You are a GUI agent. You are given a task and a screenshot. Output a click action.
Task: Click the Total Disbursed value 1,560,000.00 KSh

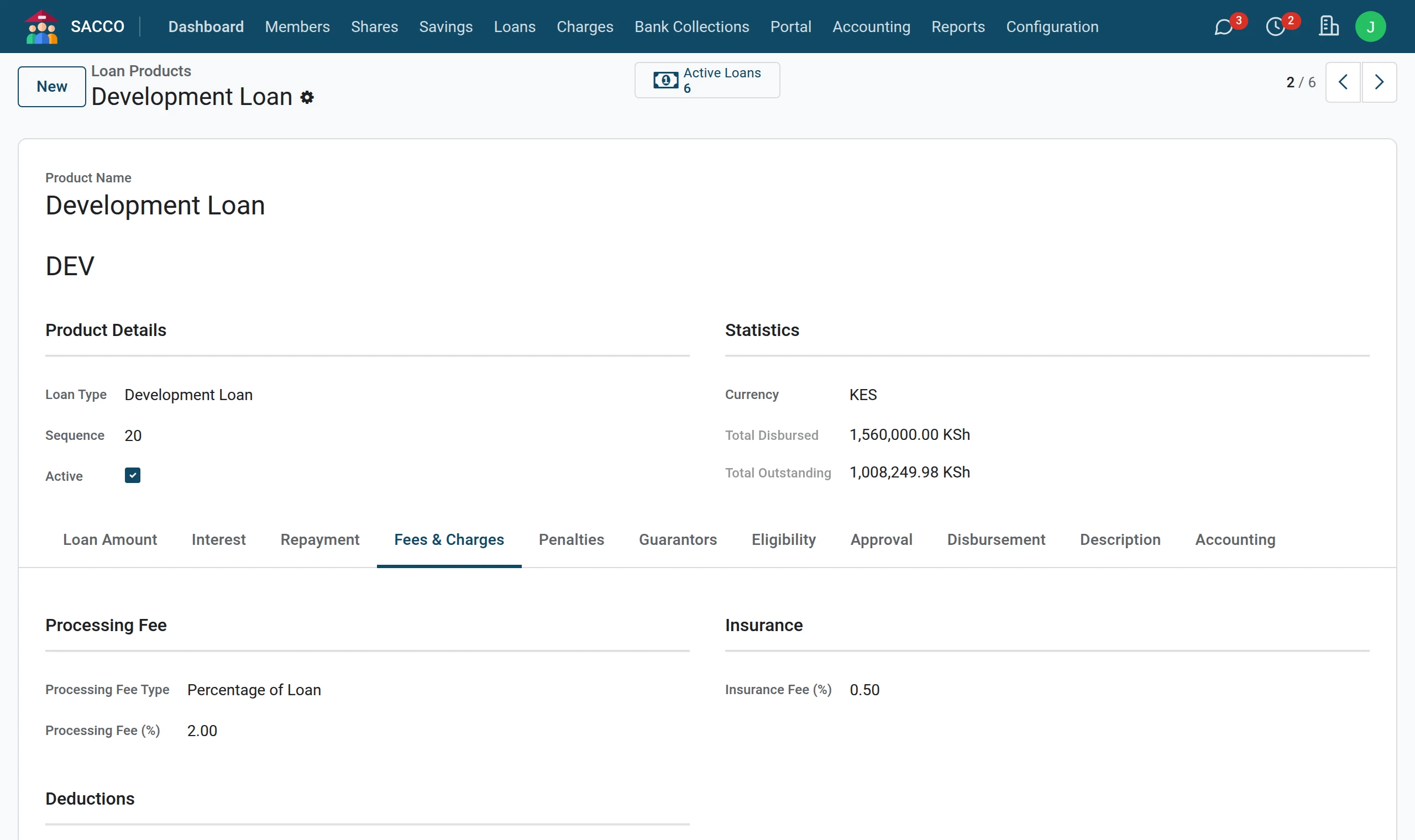coord(910,435)
